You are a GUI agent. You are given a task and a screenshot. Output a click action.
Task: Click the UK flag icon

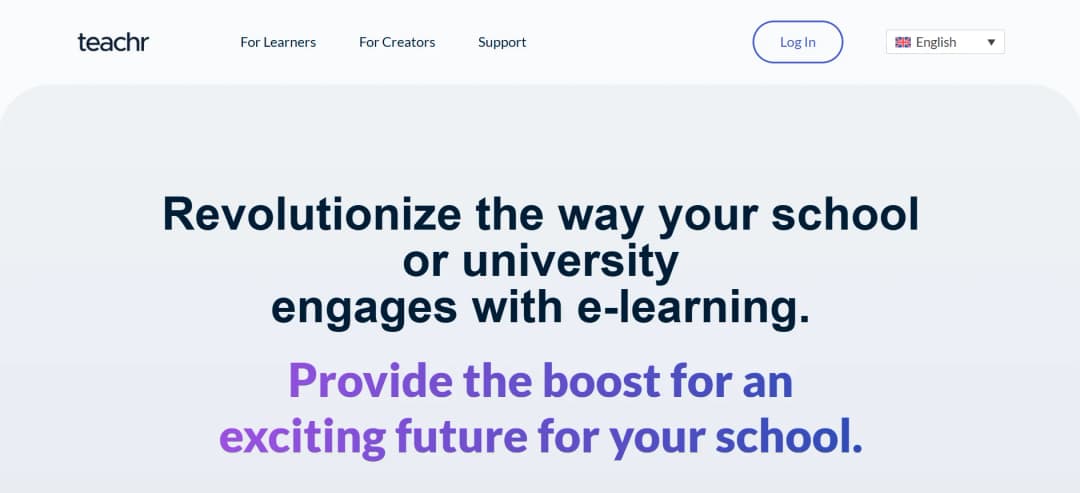click(903, 42)
